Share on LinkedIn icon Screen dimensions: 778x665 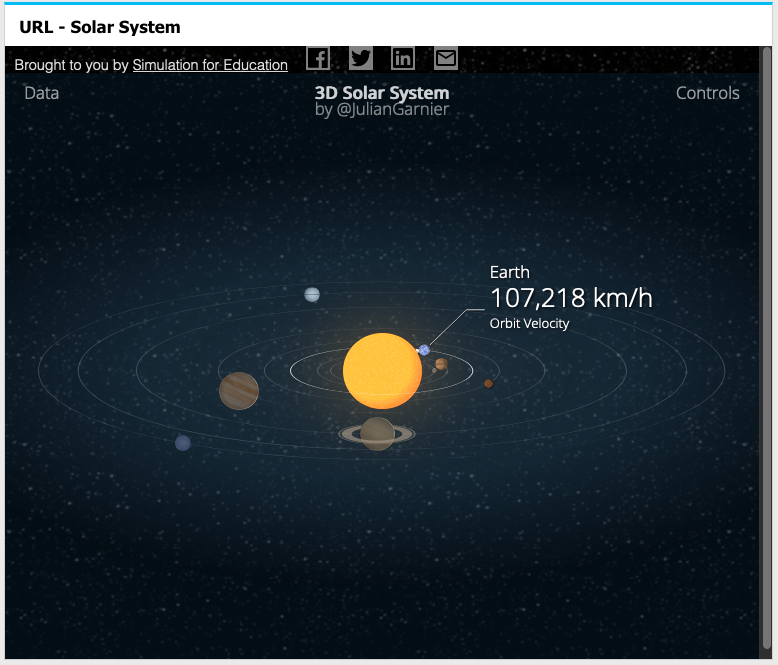point(403,59)
